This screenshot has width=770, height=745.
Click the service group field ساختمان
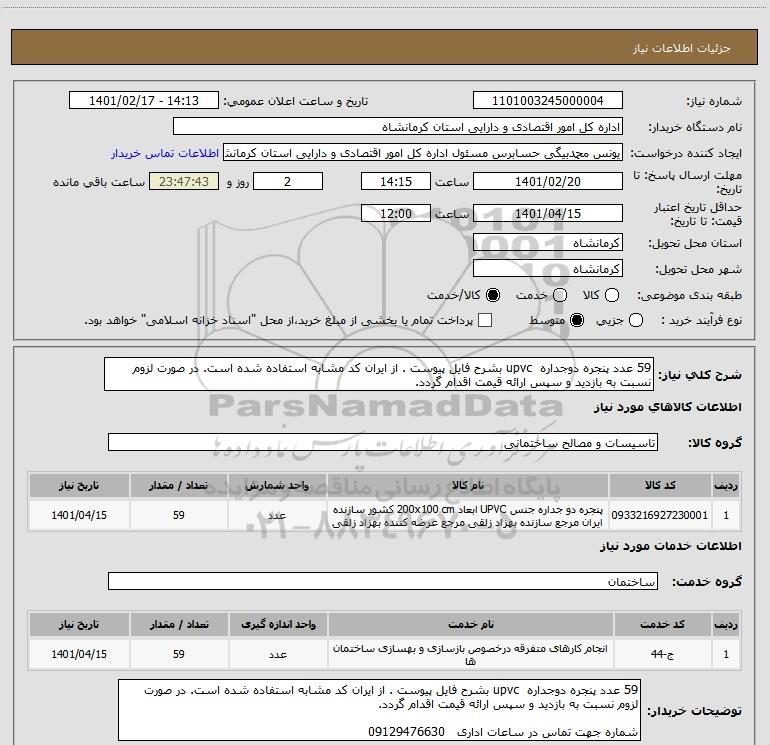[x=383, y=581]
